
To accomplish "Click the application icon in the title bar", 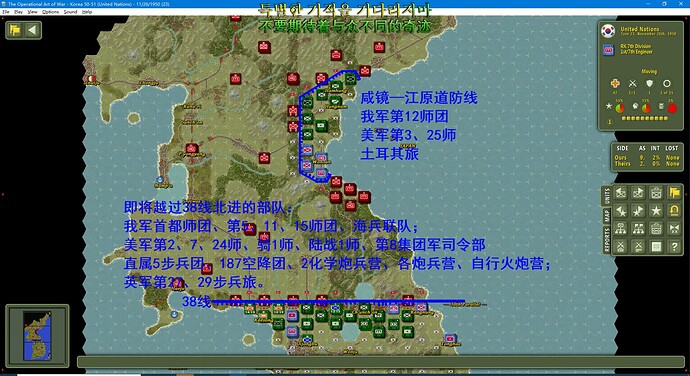I will tap(4, 4).
